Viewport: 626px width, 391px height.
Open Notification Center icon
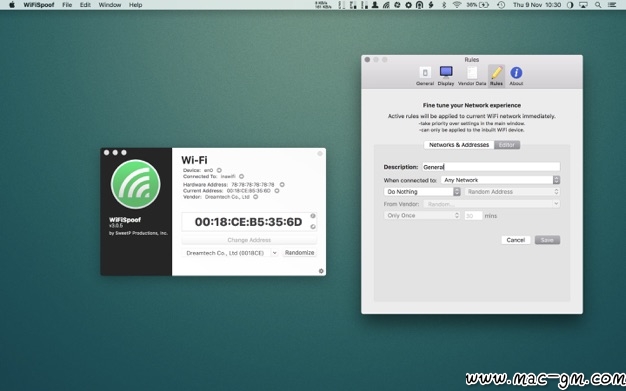pos(612,5)
